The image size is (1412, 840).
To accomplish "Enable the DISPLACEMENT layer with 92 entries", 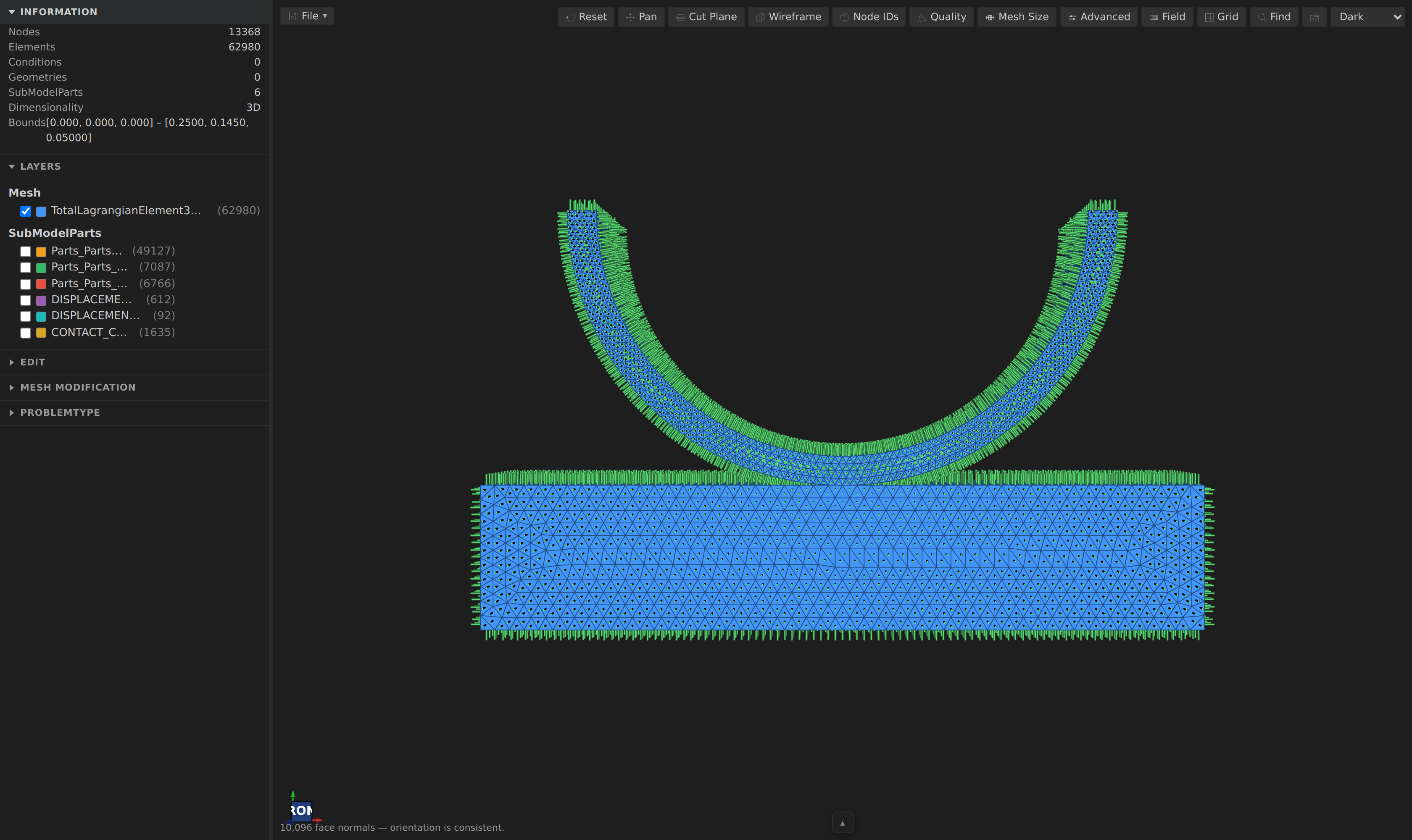I will 26,316.
